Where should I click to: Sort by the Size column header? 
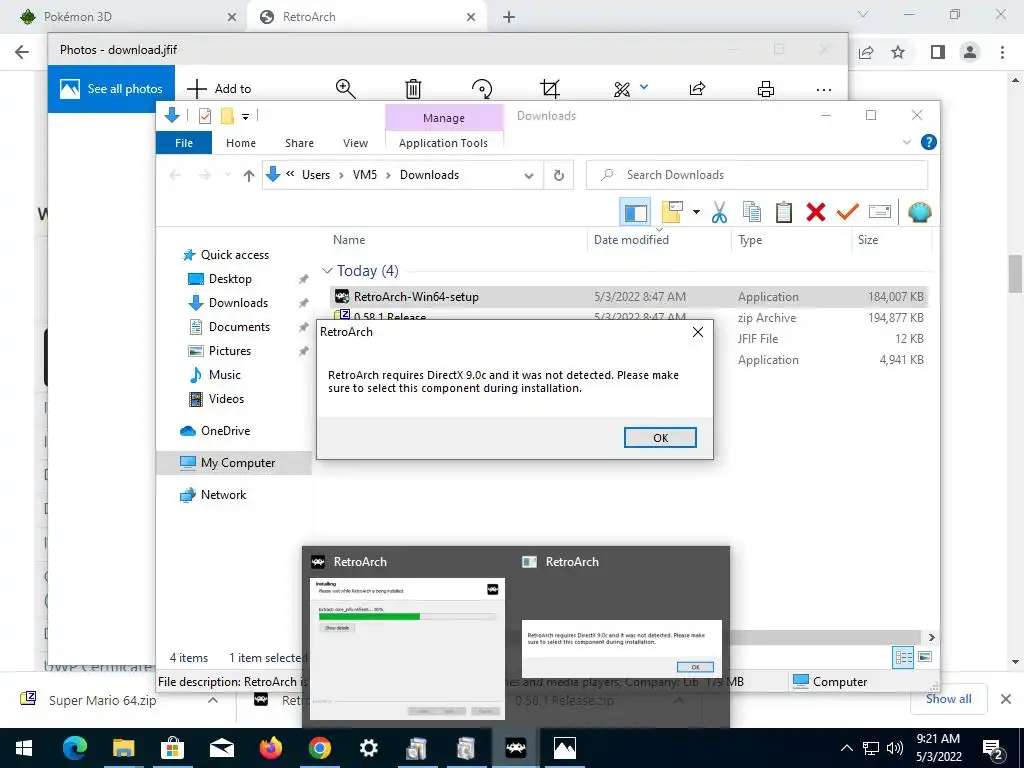(x=868, y=240)
